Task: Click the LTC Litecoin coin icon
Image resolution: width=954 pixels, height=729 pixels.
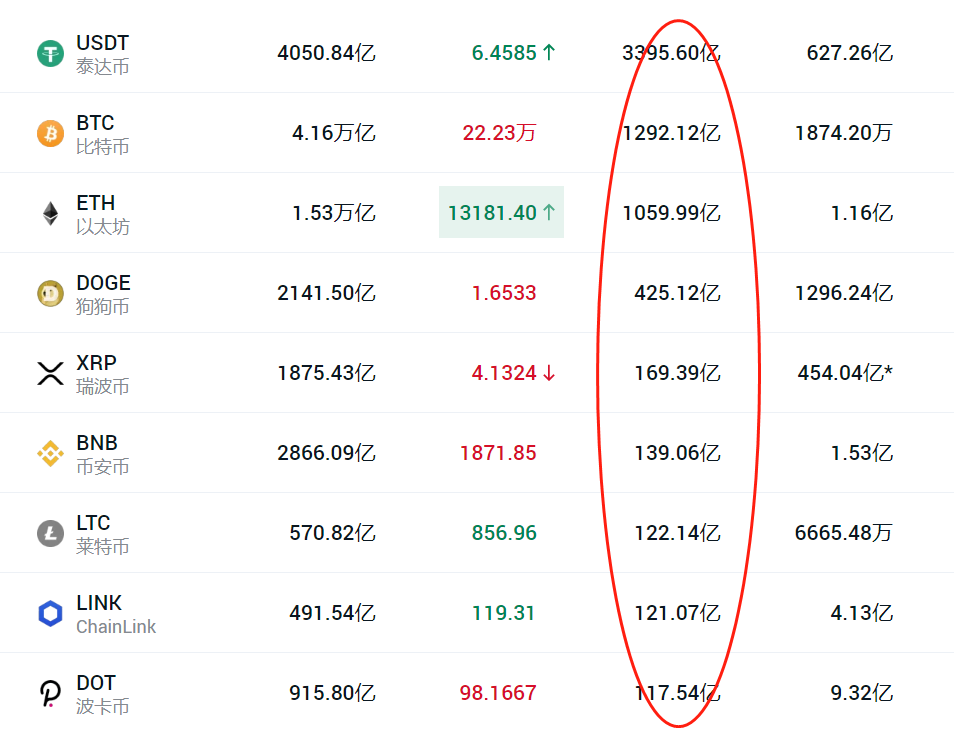Action: click(50, 533)
